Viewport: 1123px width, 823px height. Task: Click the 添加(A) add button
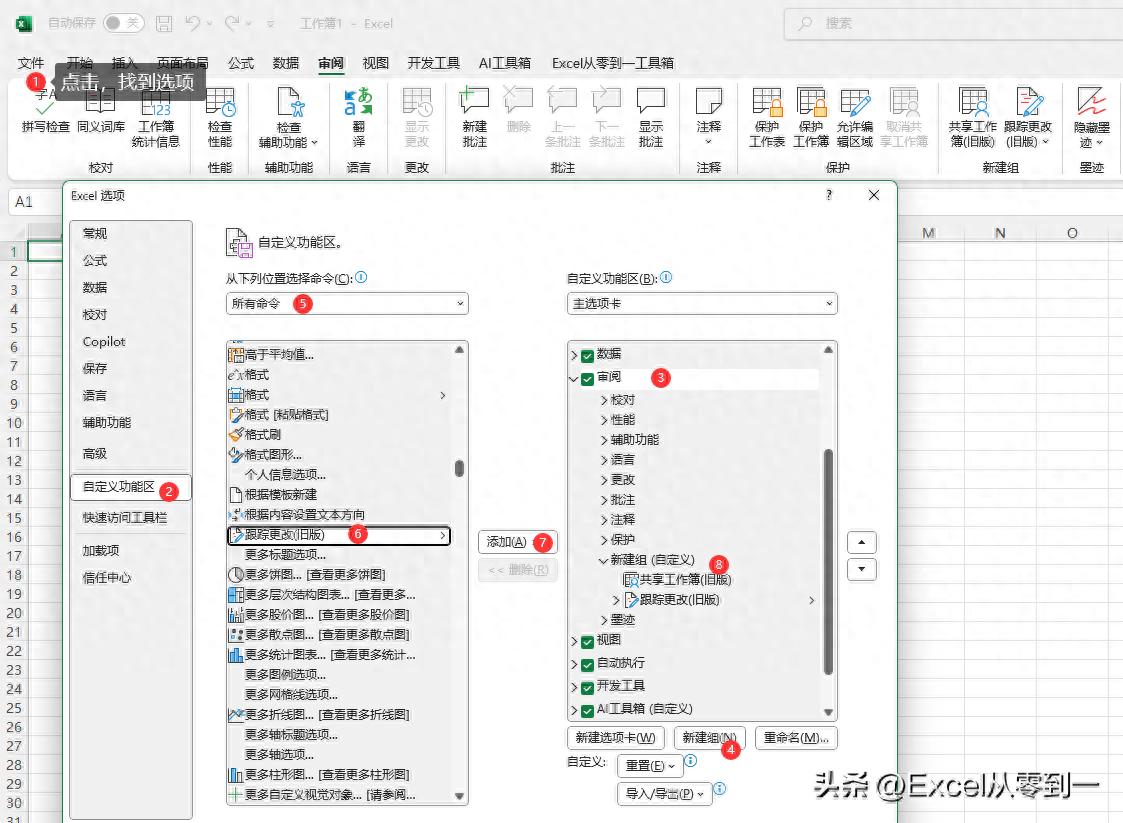click(518, 542)
